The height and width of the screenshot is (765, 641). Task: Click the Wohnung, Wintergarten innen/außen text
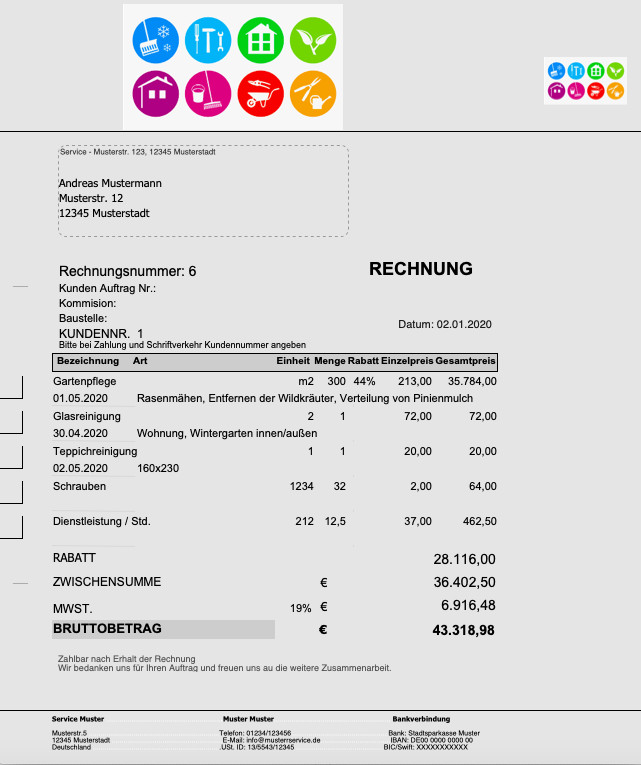point(227,434)
